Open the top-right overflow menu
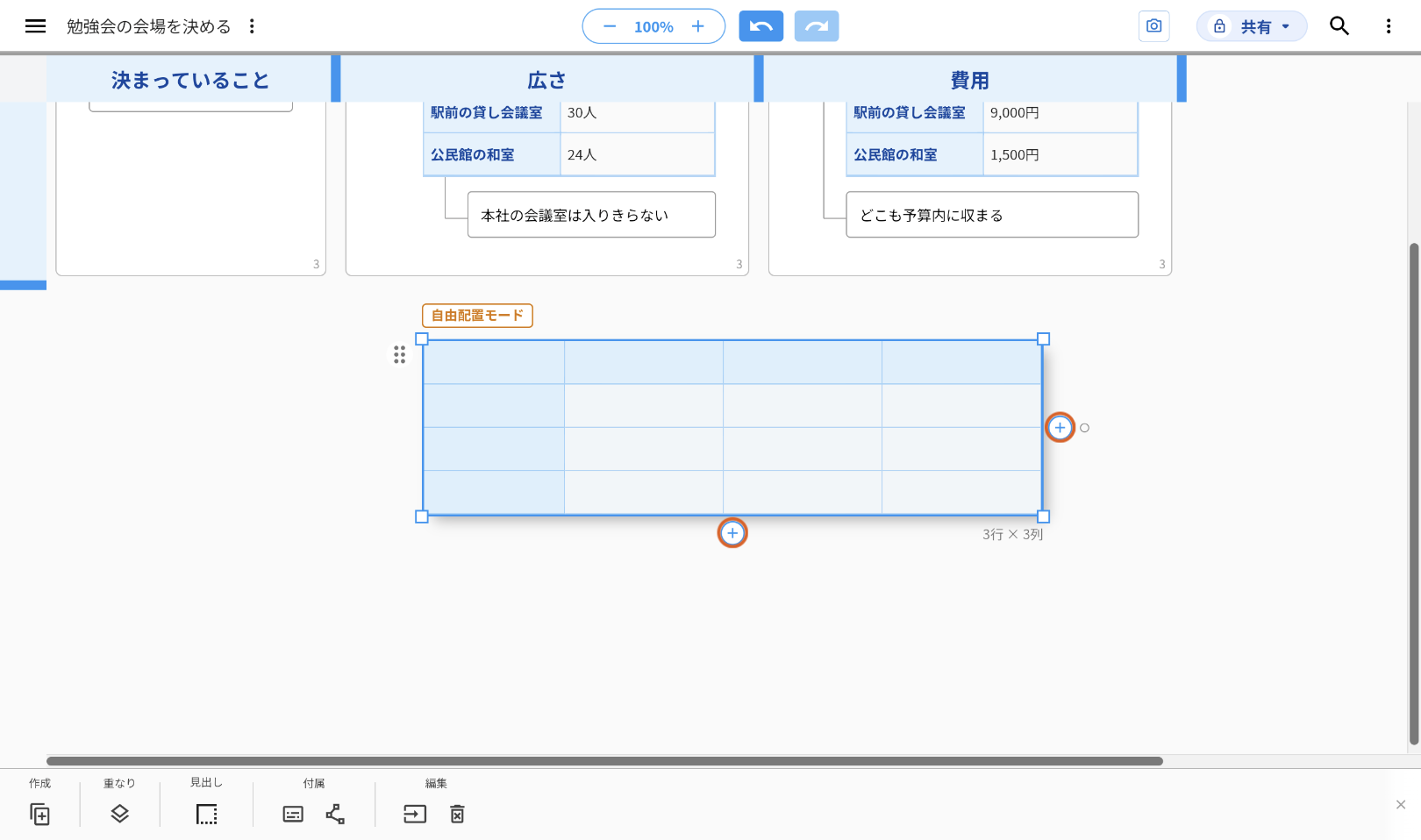Viewport: 1421px width, 840px height. click(1389, 26)
